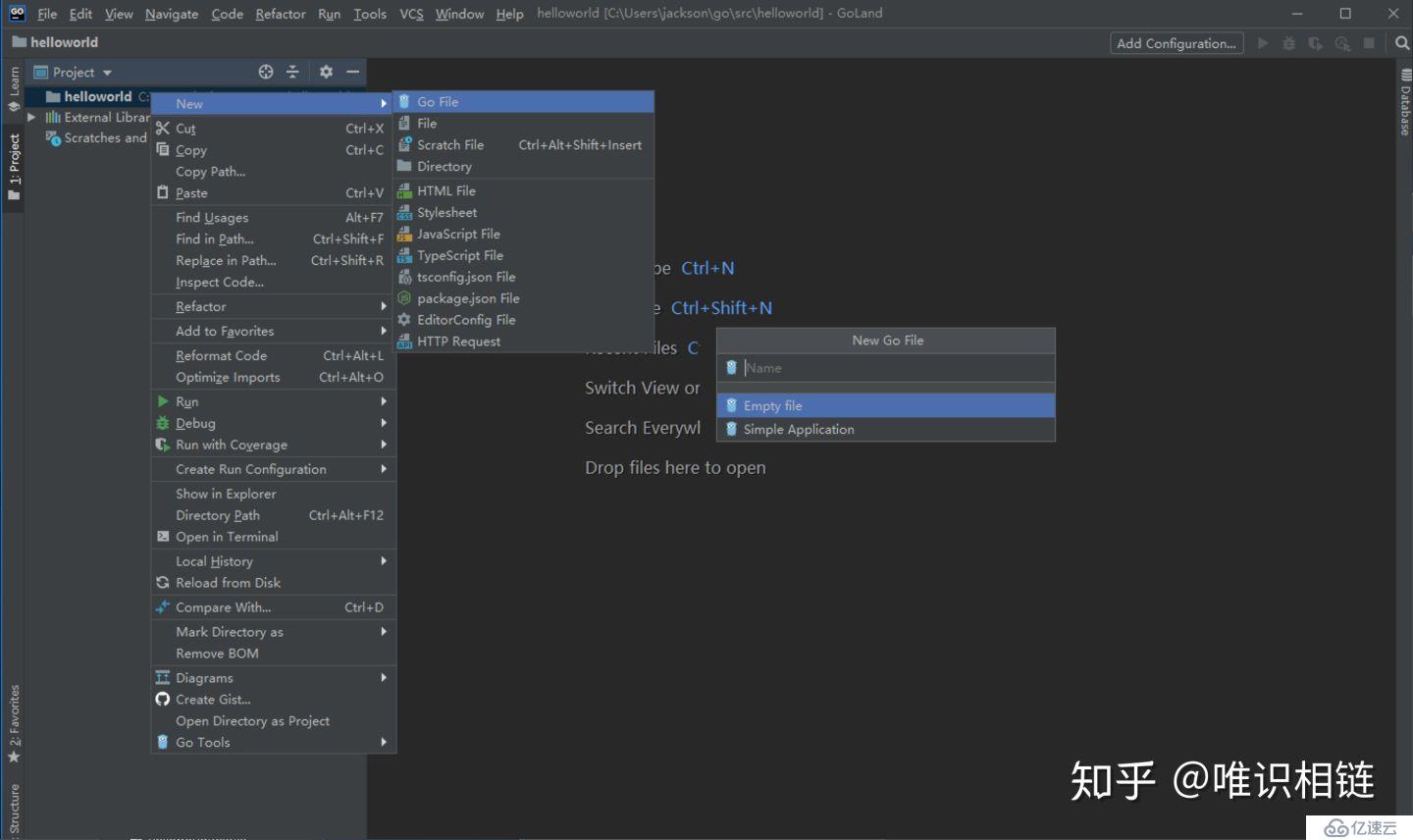The height and width of the screenshot is (840, 1413).
Task: Choose Find in Path...
Action: coord(274,239)
